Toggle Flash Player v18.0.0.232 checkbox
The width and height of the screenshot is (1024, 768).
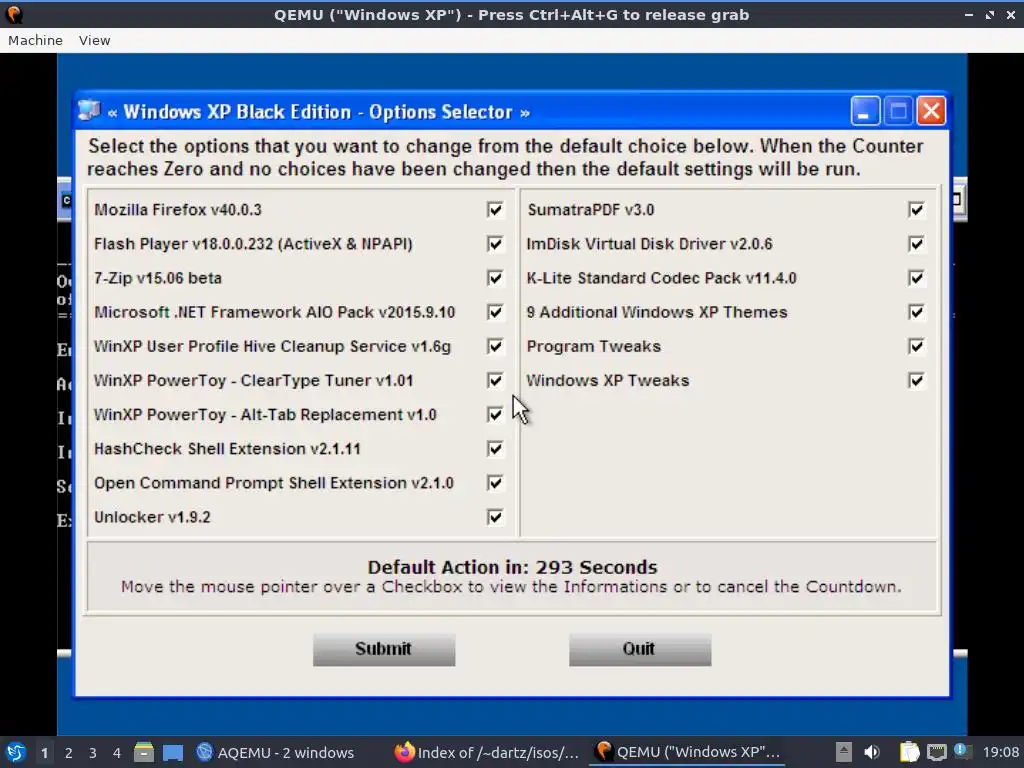coord(495,244)
